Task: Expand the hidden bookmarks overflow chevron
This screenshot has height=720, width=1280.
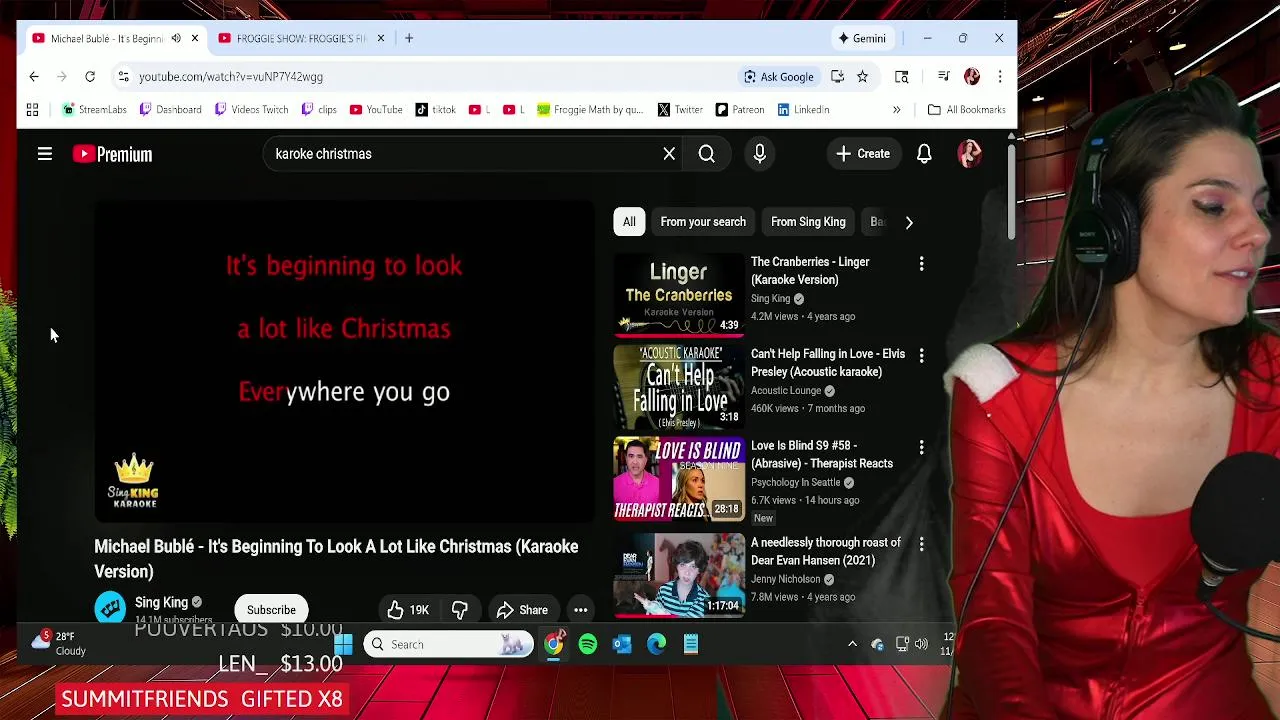Action: [x=897, y=110]
